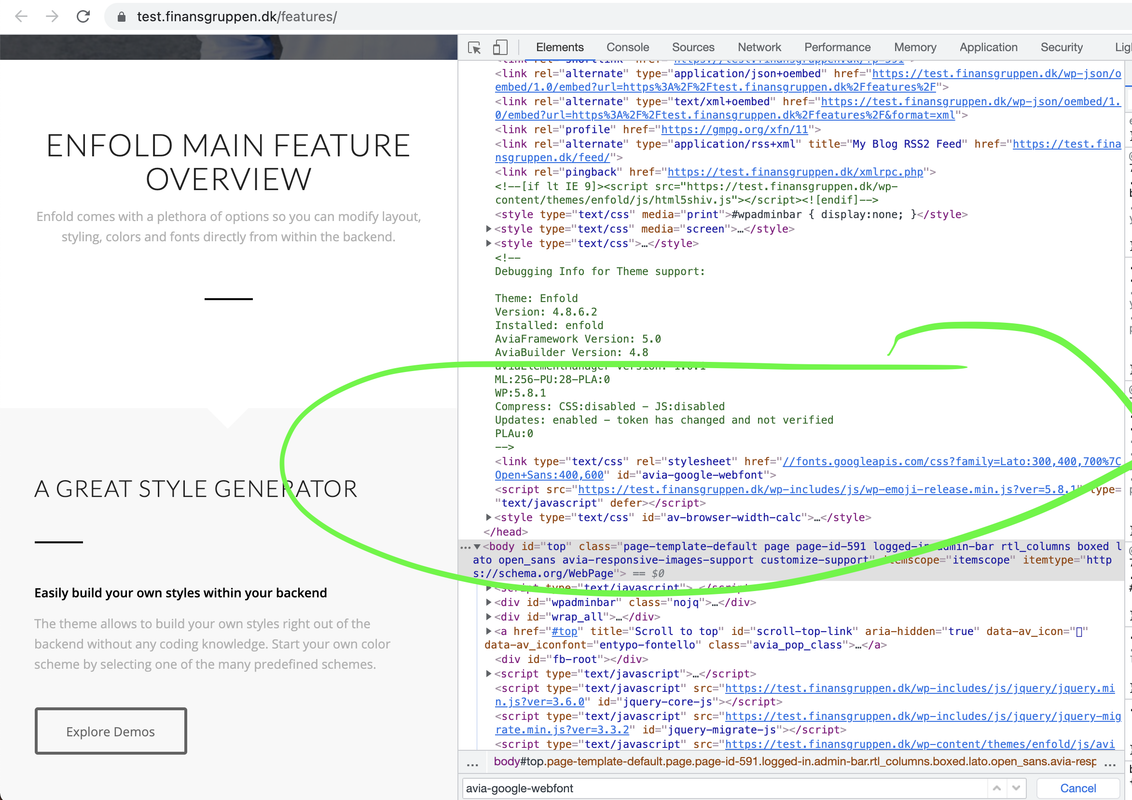The image size is (1132, 800).
Task: Open the gmpg.org/xfn/11 profile link
Action: click(734, 129)
